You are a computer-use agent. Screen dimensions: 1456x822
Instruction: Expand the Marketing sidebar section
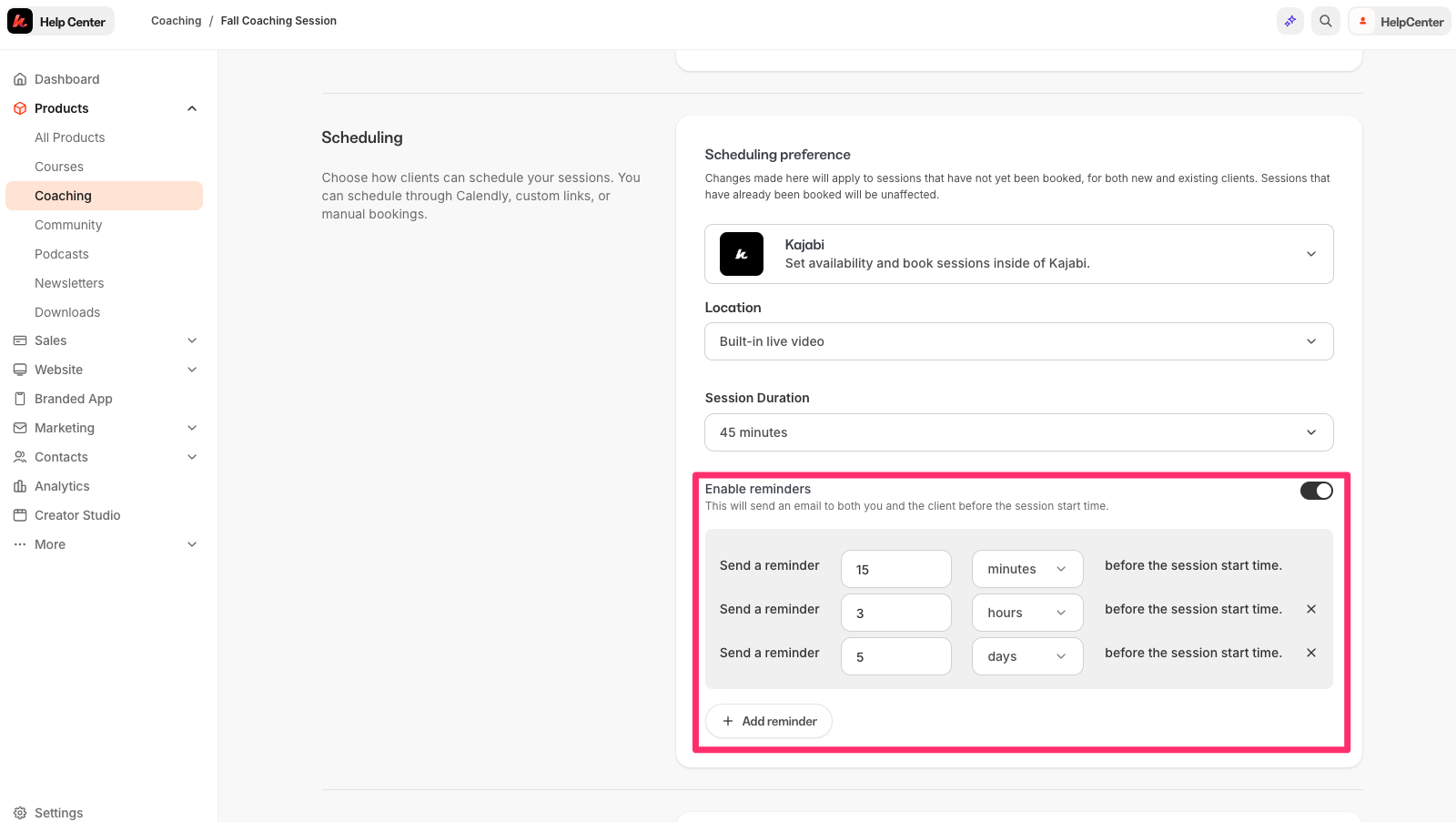tap(192, 428)
